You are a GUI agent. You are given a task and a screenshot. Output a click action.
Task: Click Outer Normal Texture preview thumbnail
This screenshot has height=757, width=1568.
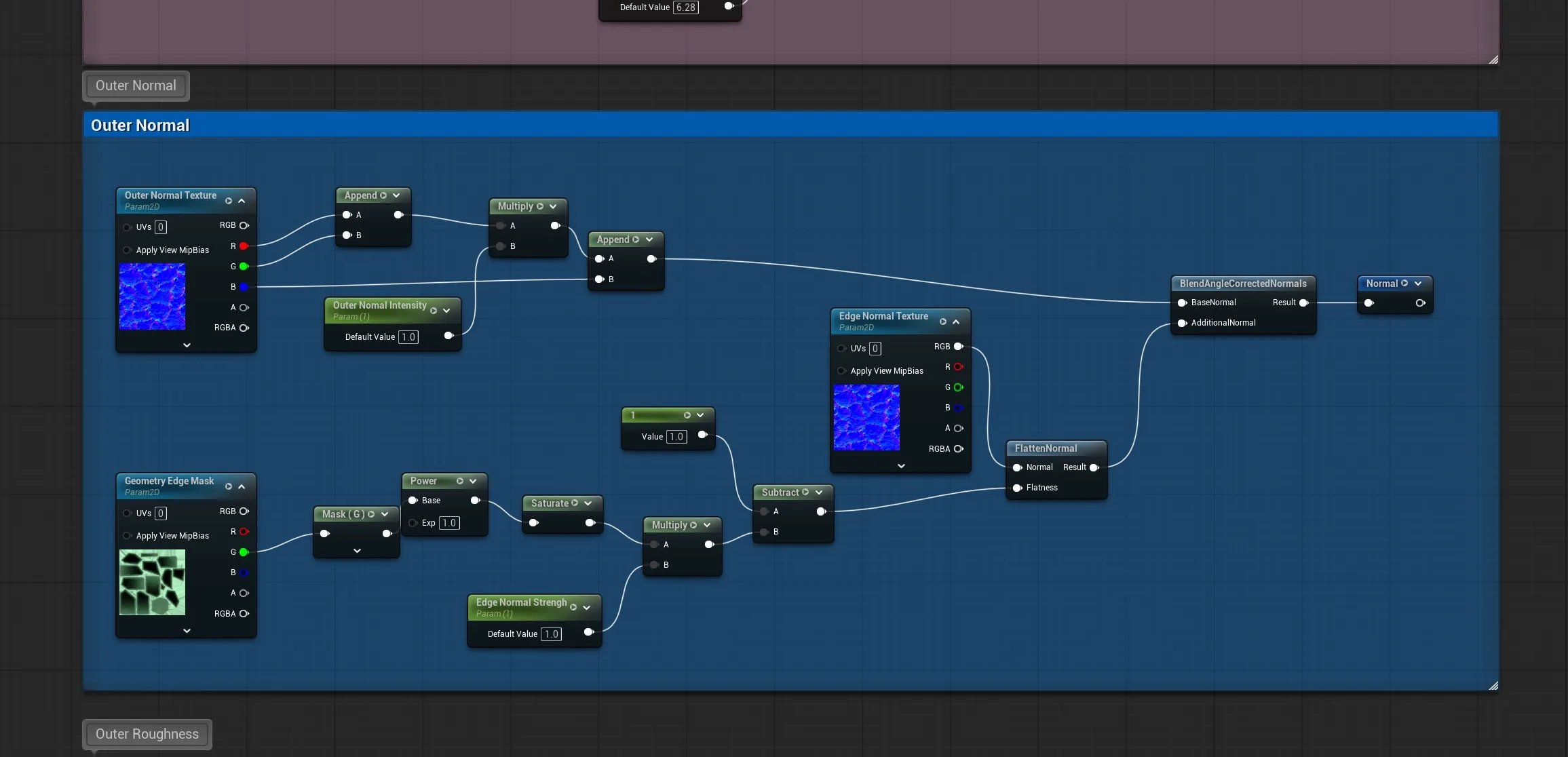[152, 296]
